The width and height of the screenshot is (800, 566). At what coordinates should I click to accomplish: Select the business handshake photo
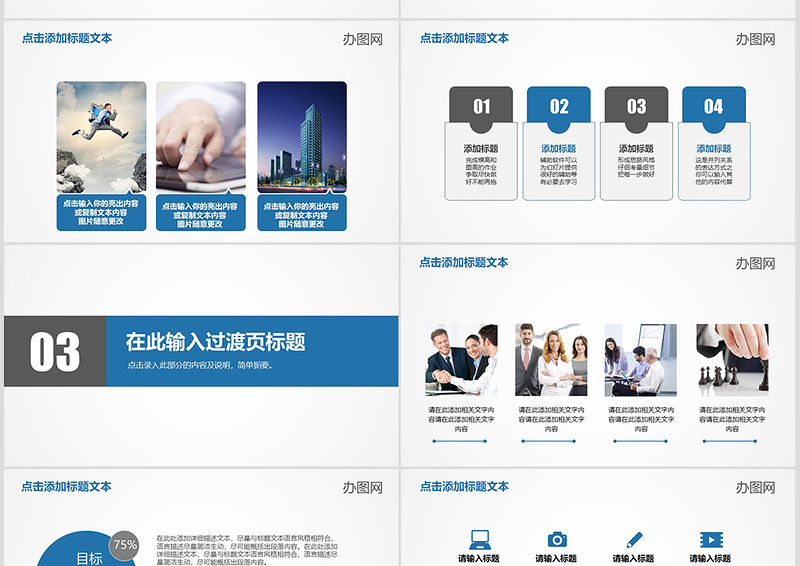click(x=461, y=360)
